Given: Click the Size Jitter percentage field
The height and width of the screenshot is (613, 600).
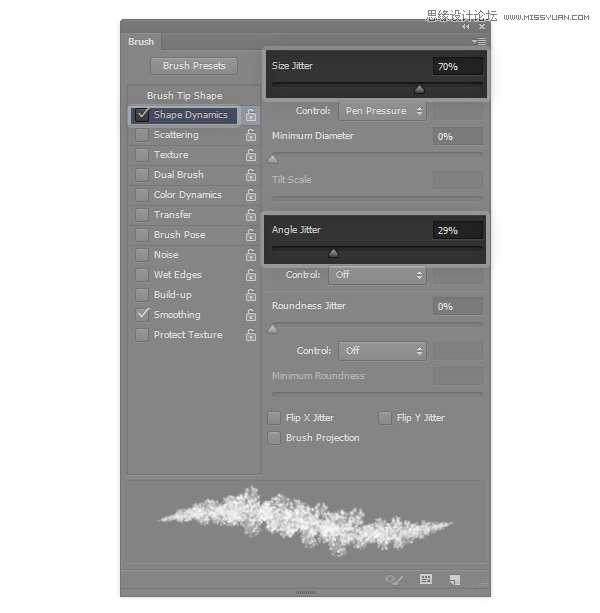Looking at the screenshot, I should [458, 66].
